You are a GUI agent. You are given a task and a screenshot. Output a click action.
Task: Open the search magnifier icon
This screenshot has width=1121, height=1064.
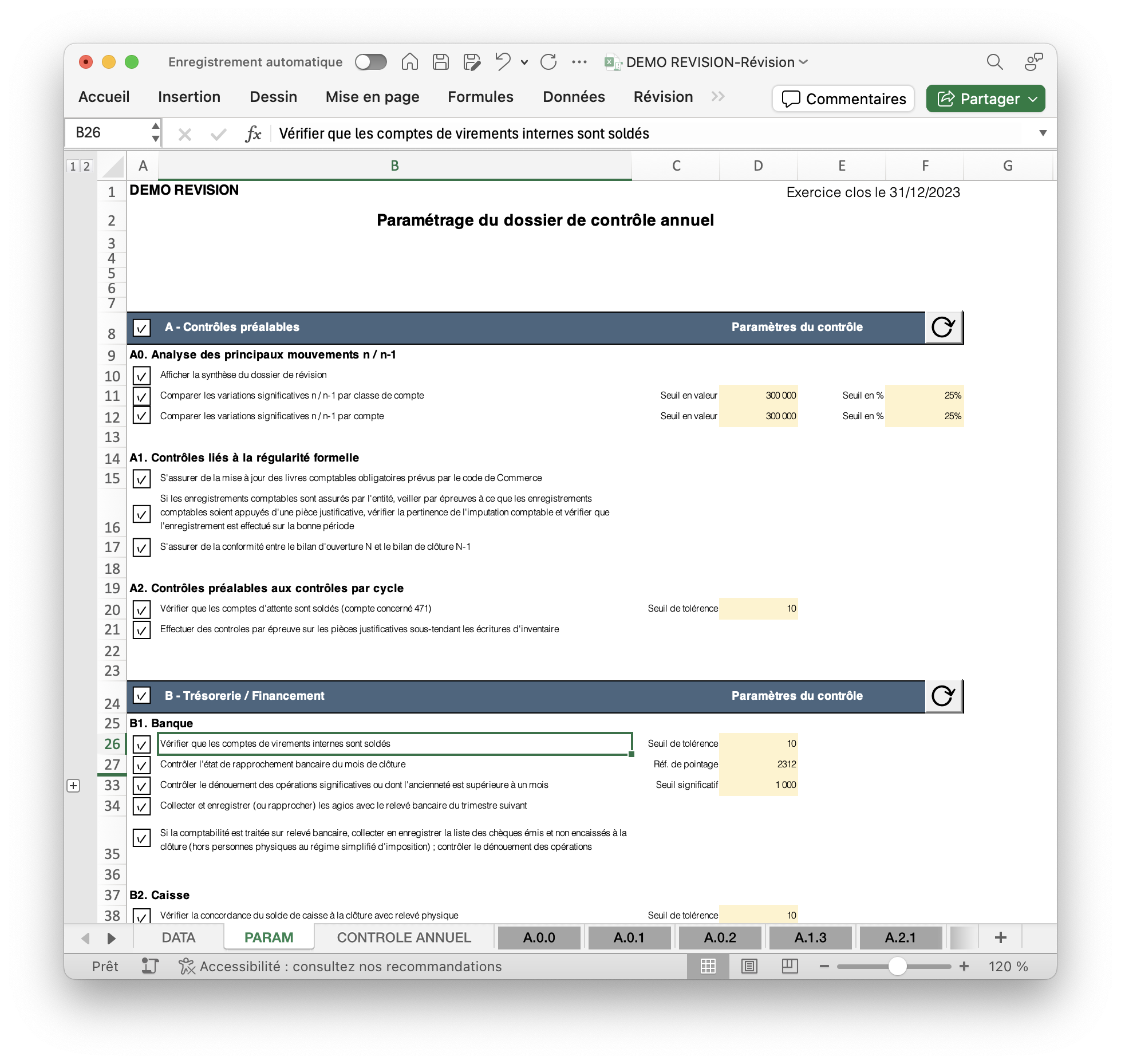coord(994,62)
